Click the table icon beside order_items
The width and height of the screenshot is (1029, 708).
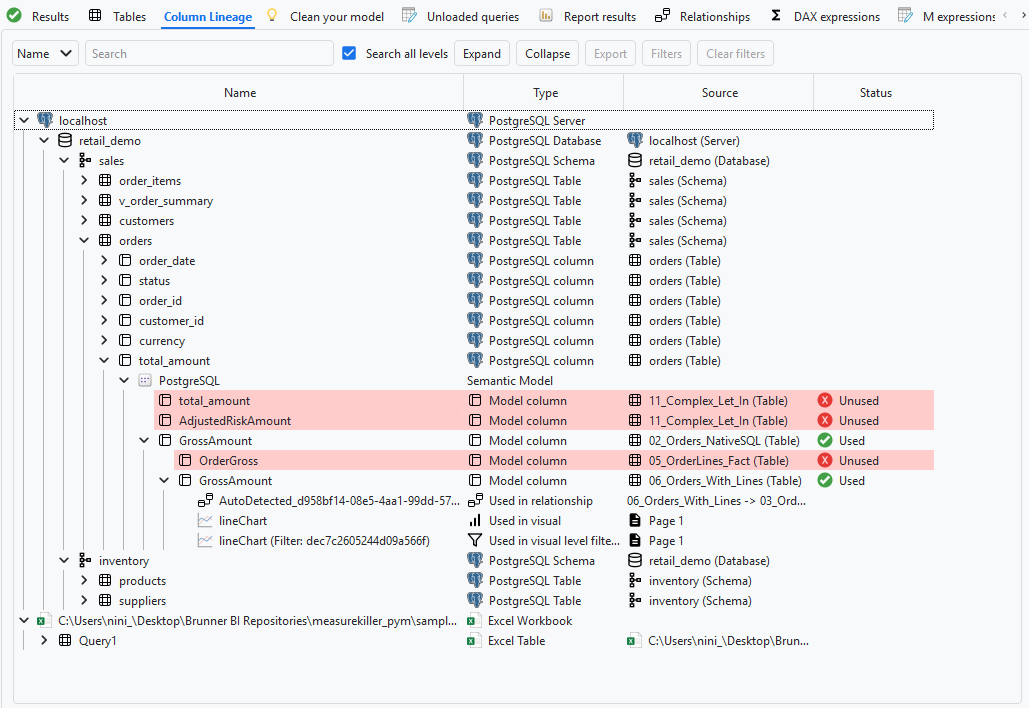tap(105, 180)
